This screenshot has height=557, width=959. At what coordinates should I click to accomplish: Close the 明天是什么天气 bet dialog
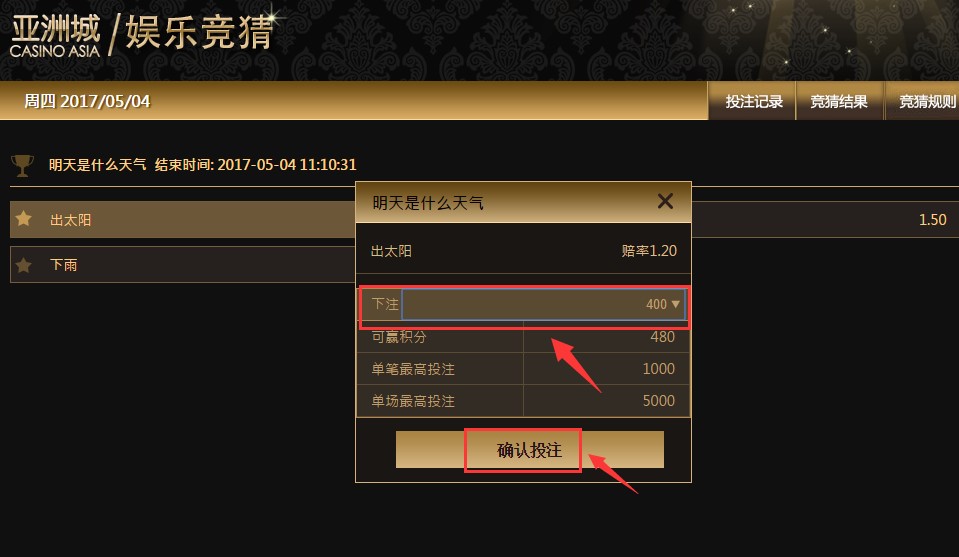click(x=665, y=201)
